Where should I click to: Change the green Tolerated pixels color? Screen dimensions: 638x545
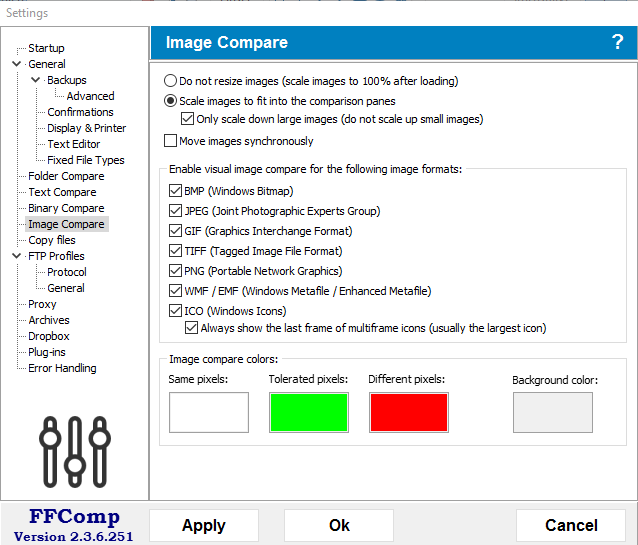tap(308, 412)
